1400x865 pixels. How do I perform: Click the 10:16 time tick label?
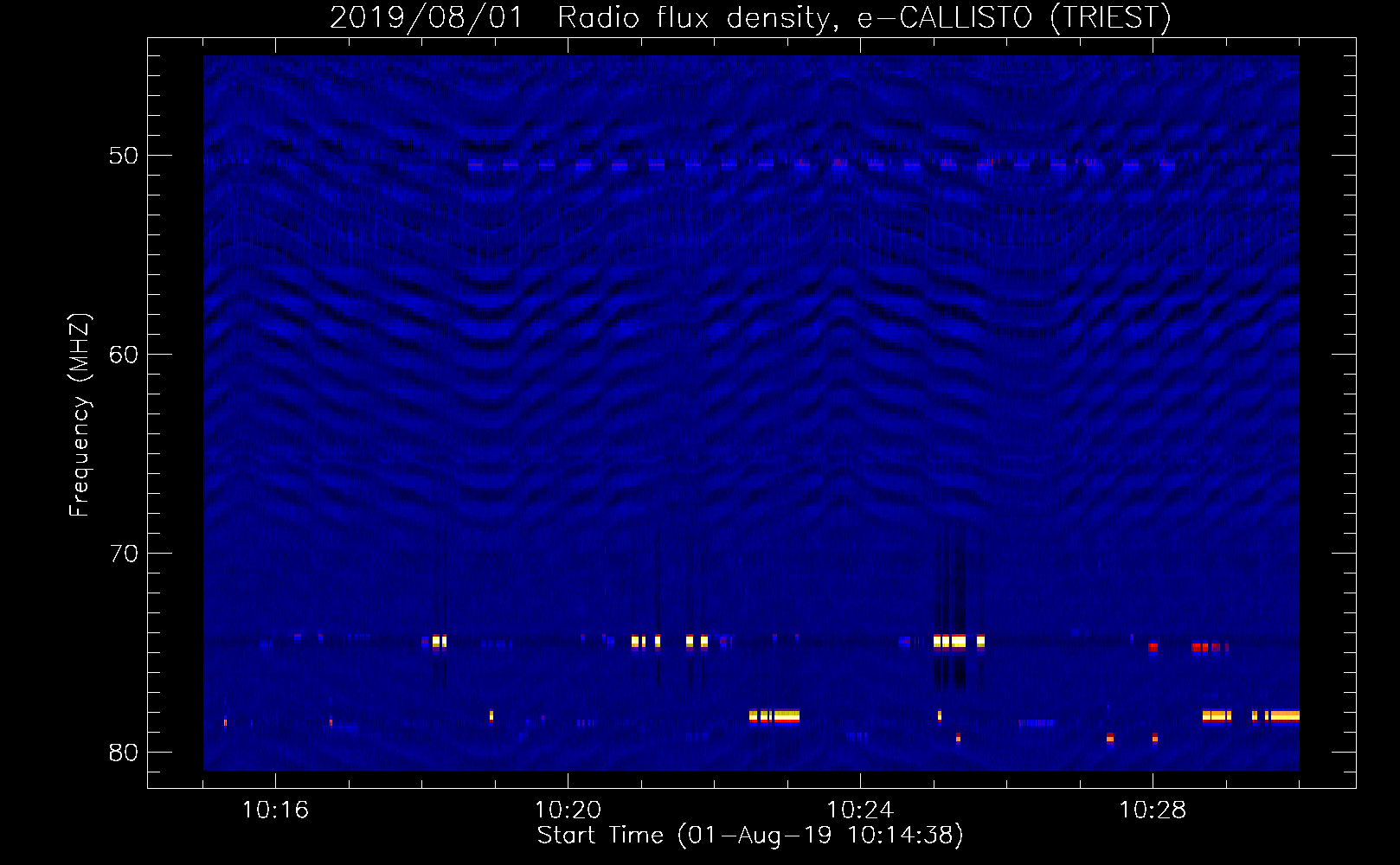pyautogui.click(x=275, y=811)
